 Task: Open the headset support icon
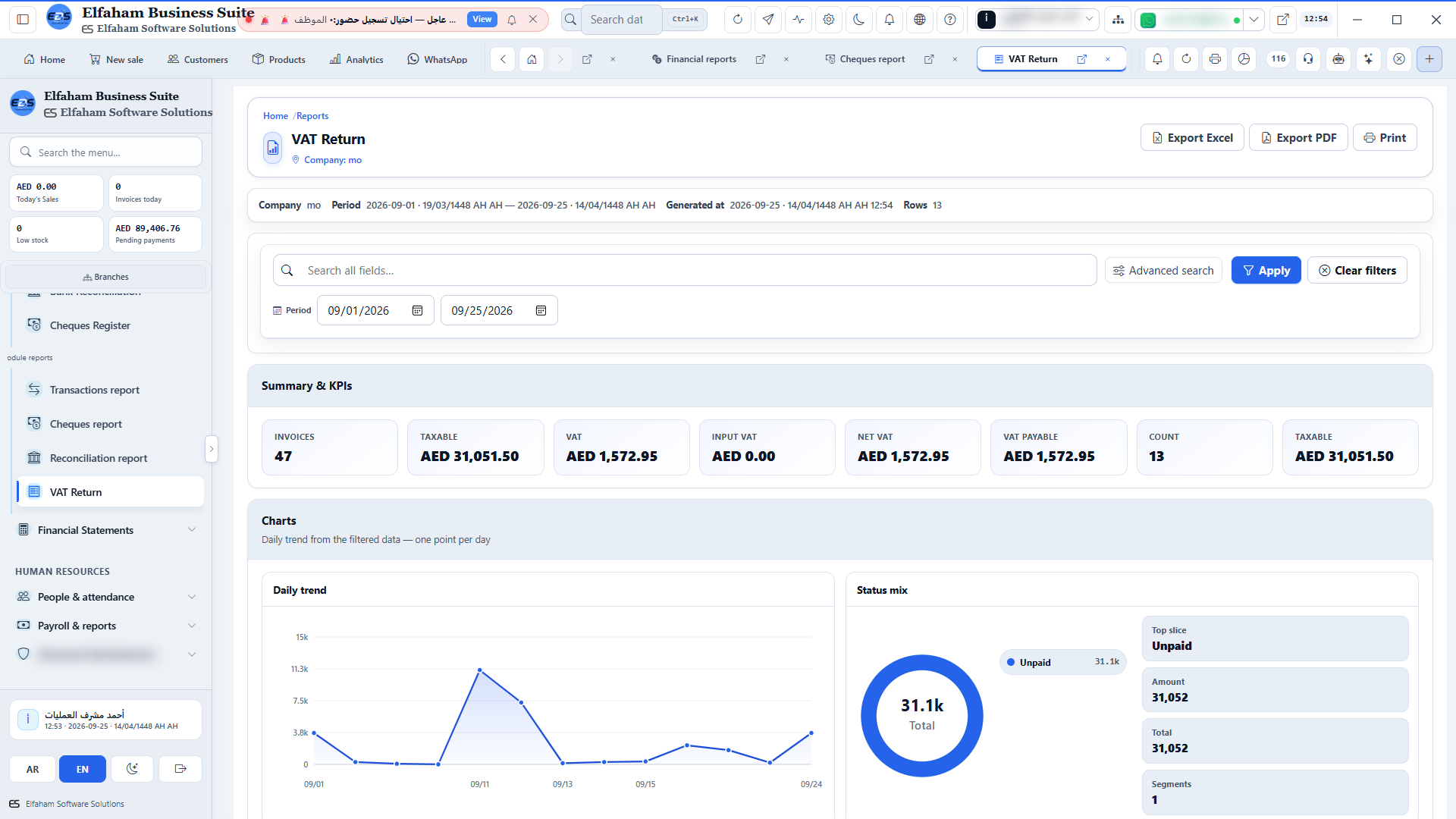point(1308,59)
